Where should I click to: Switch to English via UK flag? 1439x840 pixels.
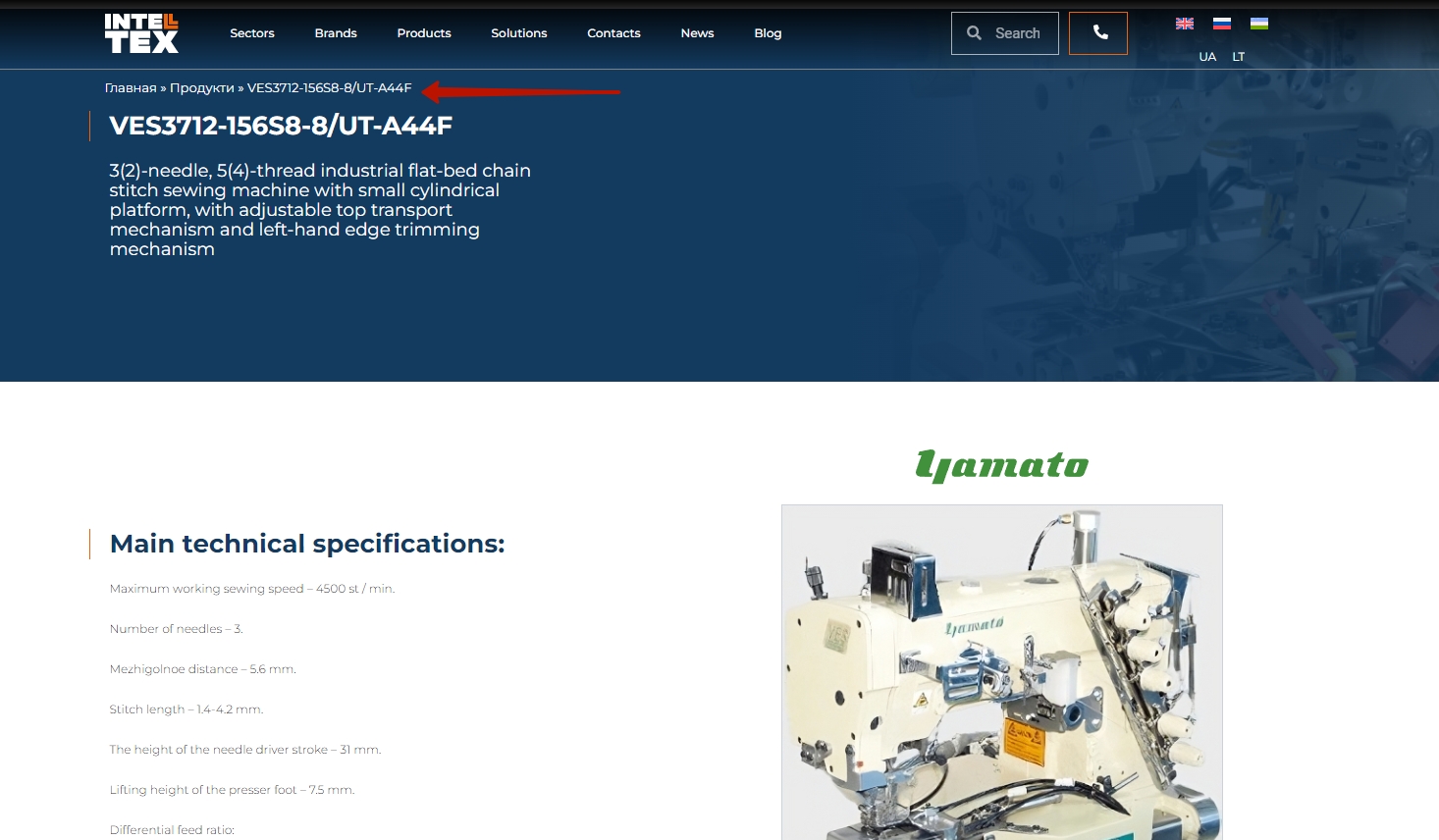pyautogui.click(x=1185, y=24)
